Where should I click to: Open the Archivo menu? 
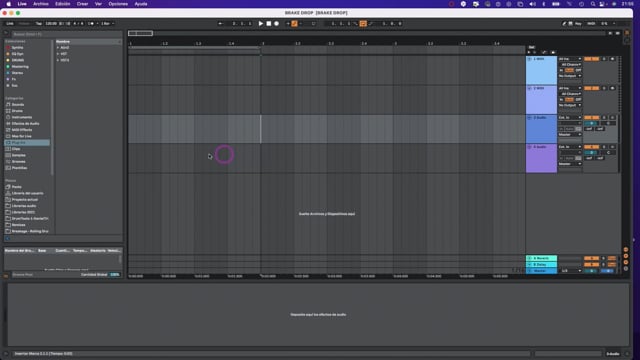[40, 4]
